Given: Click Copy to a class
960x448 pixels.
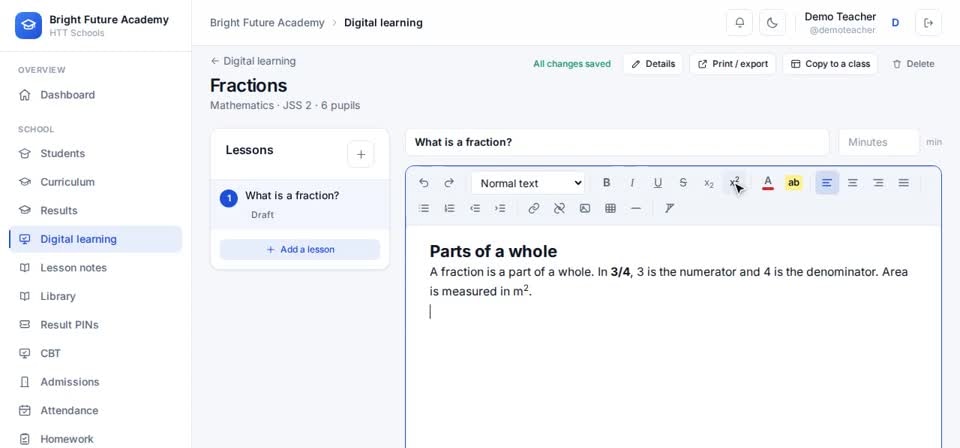Looking at the screenshot, I should (830, 64).
